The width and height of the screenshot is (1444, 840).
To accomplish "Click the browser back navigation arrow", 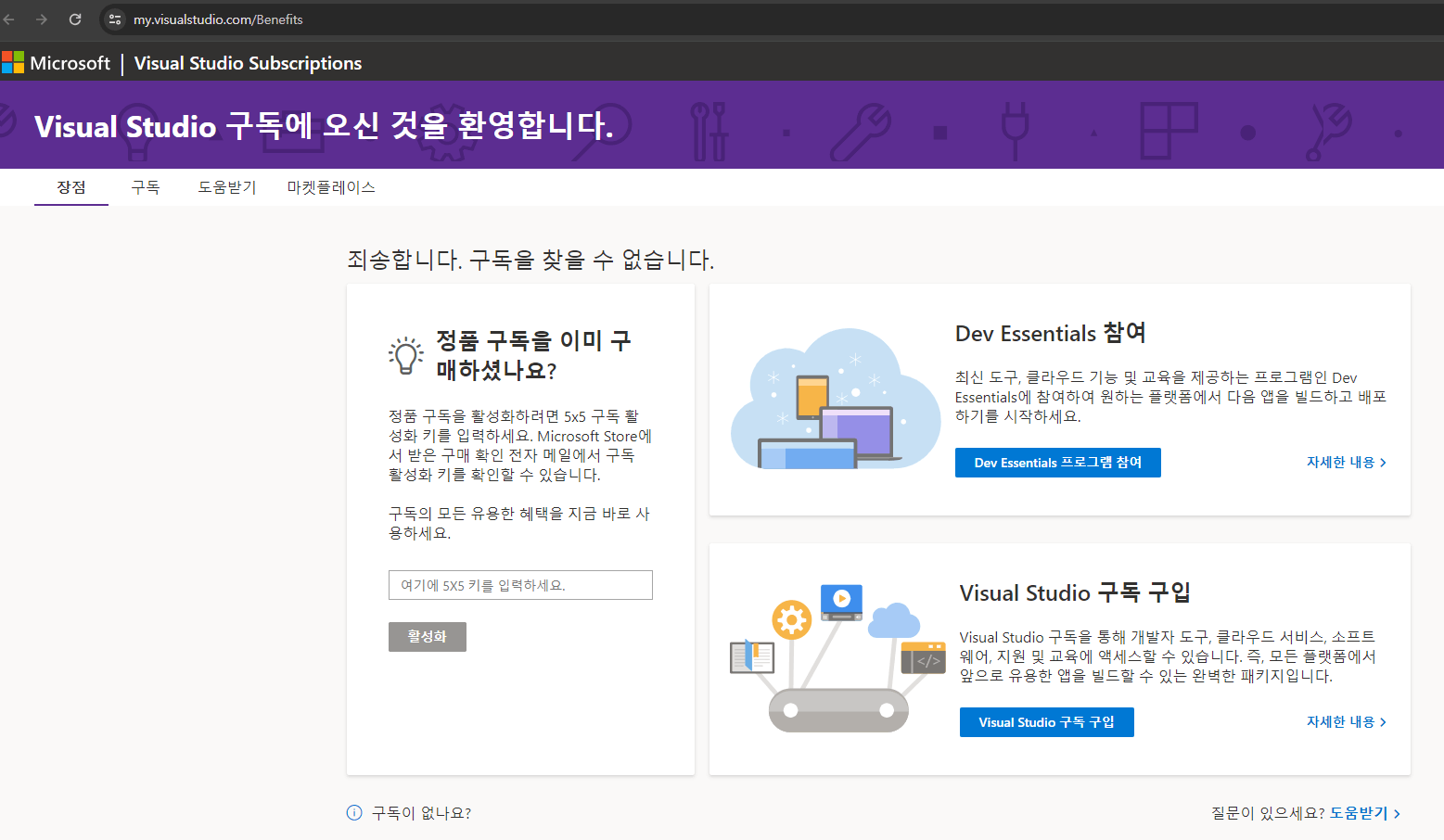I will pyautogui.click(x=9, y=19).
